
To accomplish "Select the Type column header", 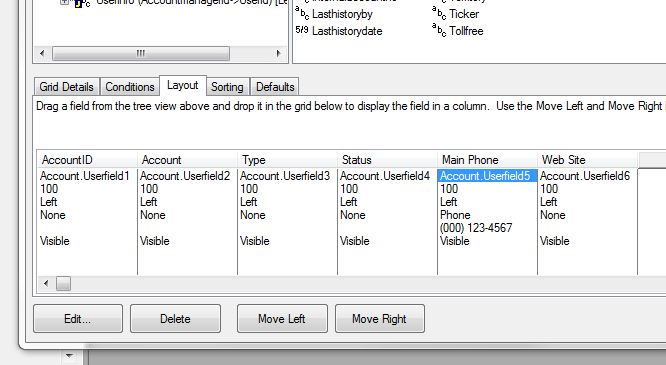I will [288, 160].
